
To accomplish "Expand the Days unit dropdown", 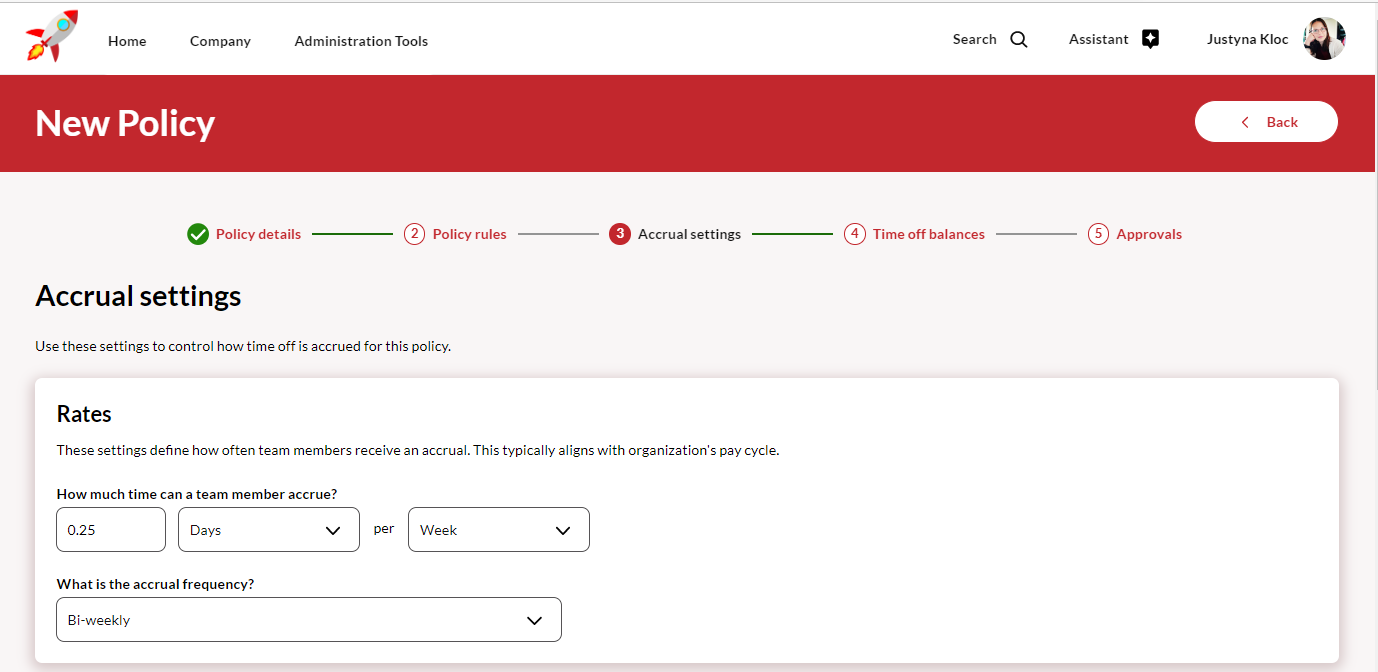I will coord(268,530).
